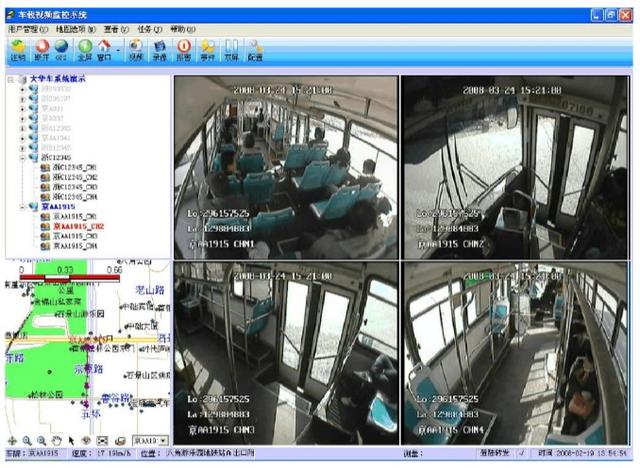Select the red 京AA1915_CH2 channel
The width and height of the screenshot is (640, 468).
pyautogui.click(x=78, y=226)
